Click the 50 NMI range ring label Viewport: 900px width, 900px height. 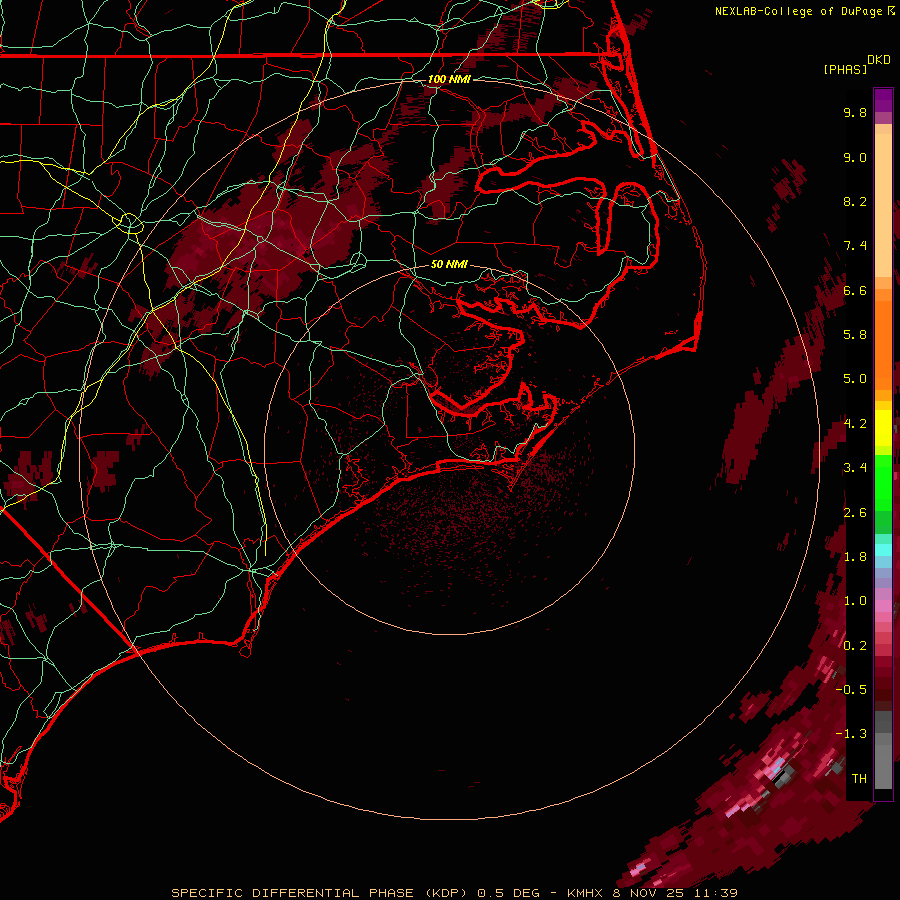pos(449,264)
